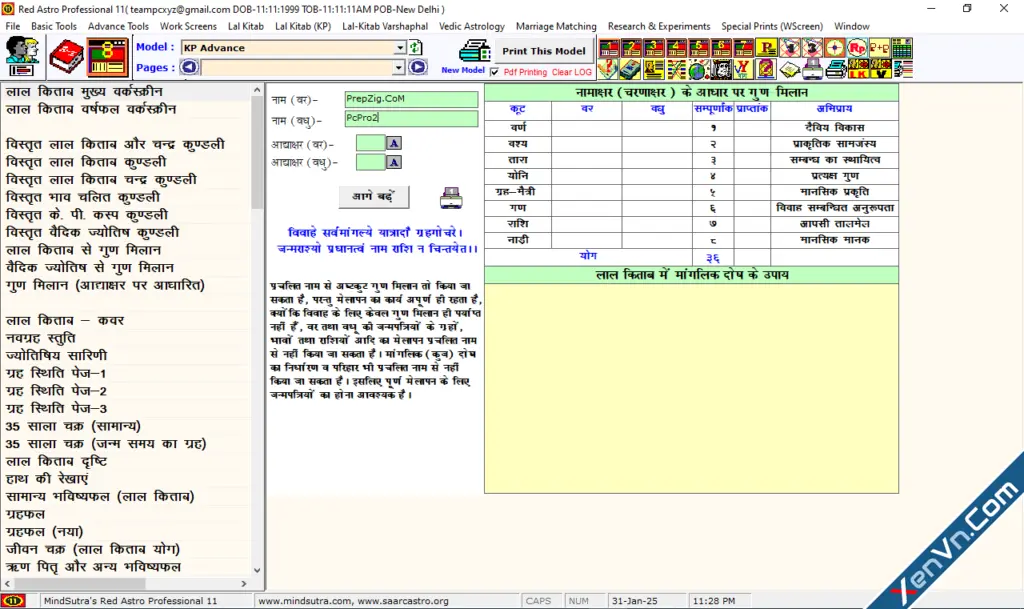Image resolution: width=1024 pixels, height=609 pixels.
Task: Click the Pdf Printing label
Action: (525, 72)
